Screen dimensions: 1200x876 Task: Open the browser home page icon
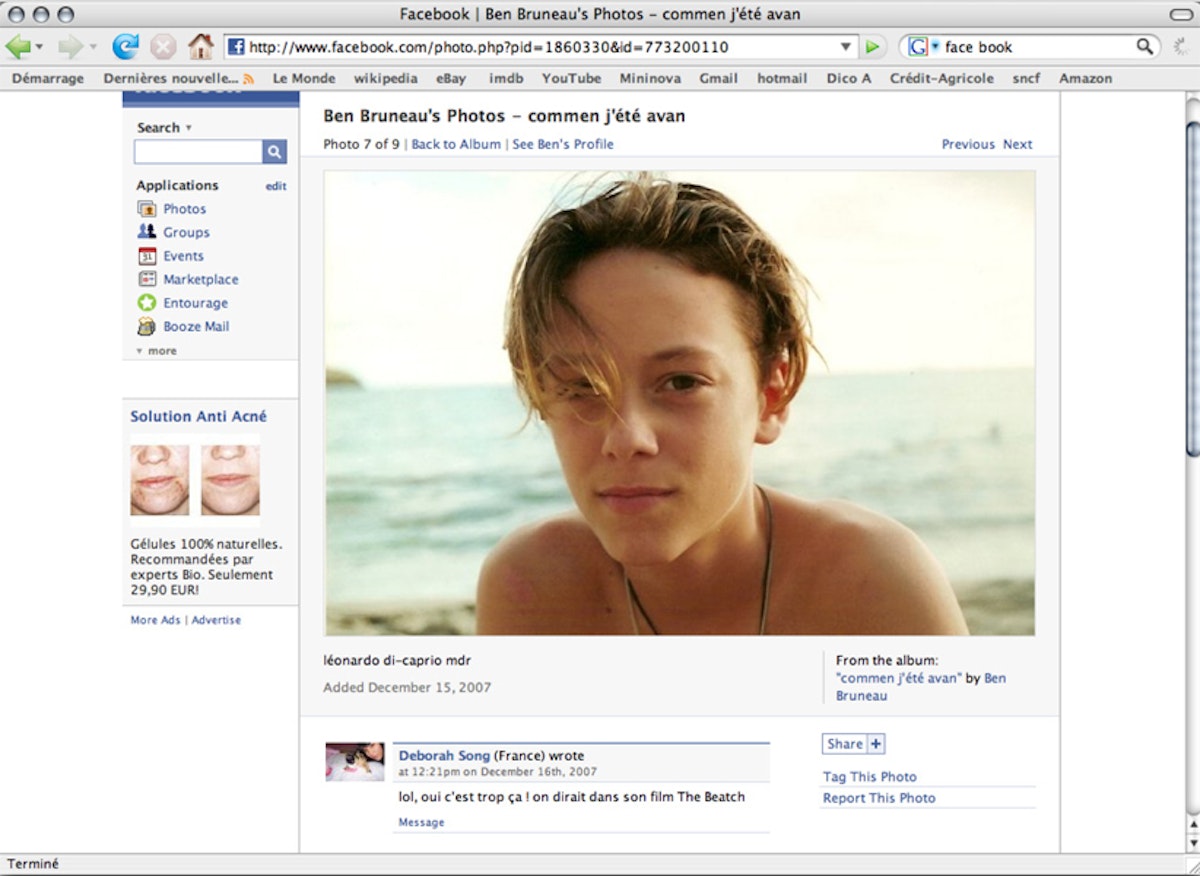(201, 46)
